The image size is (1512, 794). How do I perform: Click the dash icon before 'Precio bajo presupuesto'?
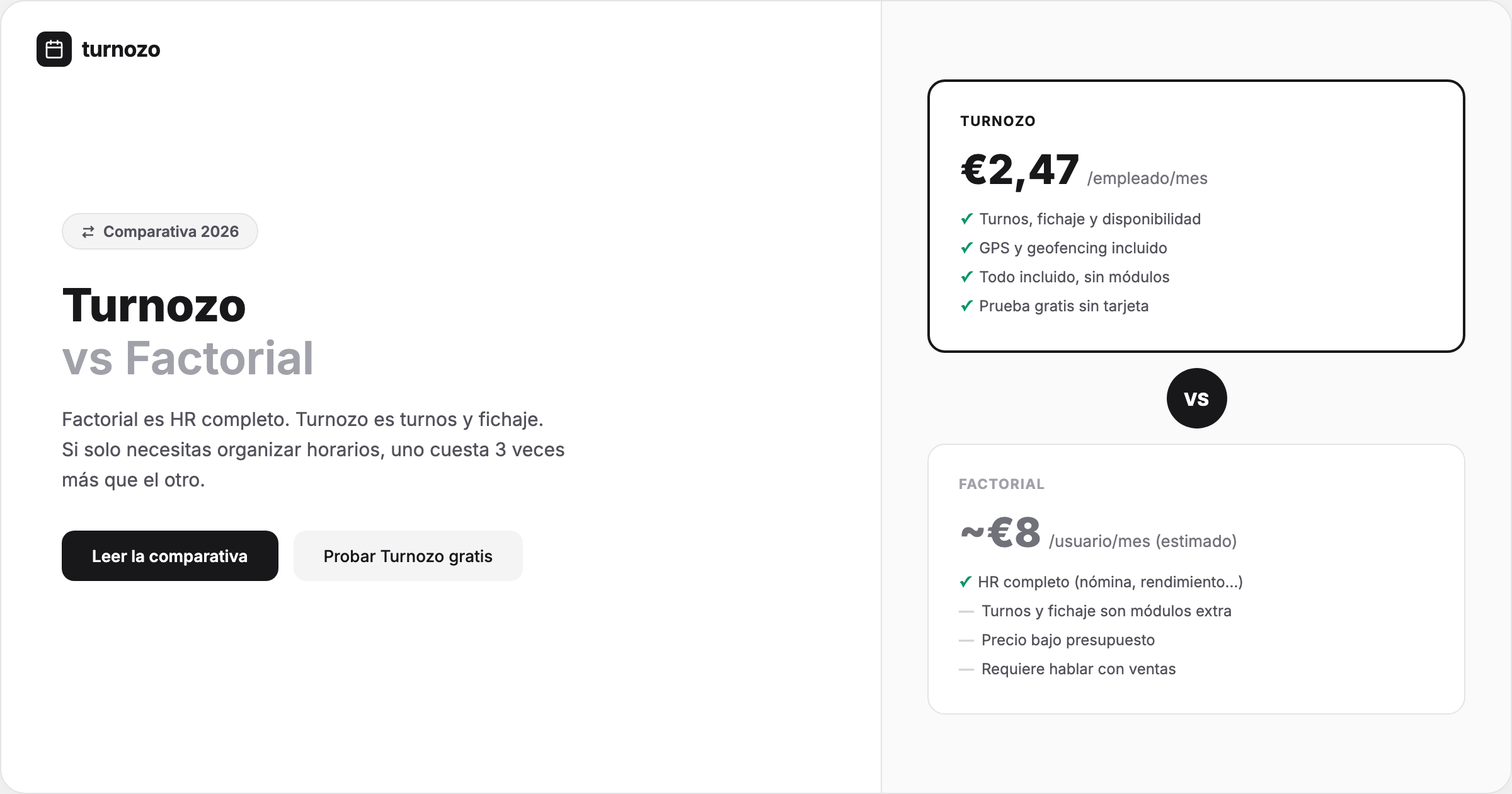(965, 640)
